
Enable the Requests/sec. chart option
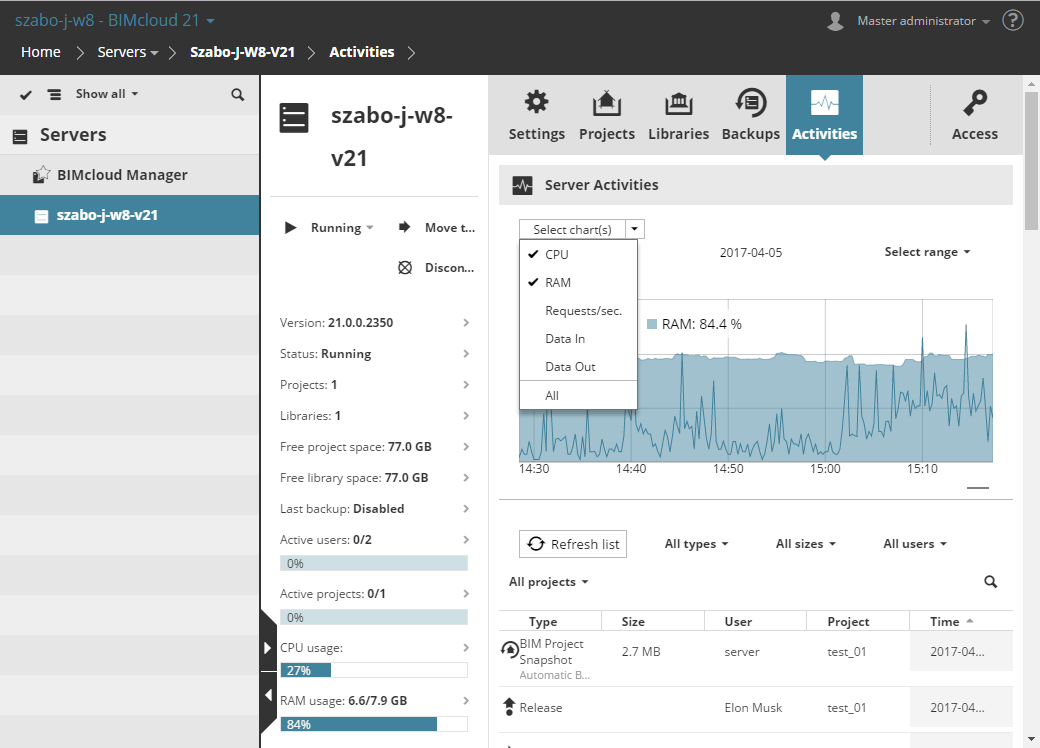tap(583, 311)
